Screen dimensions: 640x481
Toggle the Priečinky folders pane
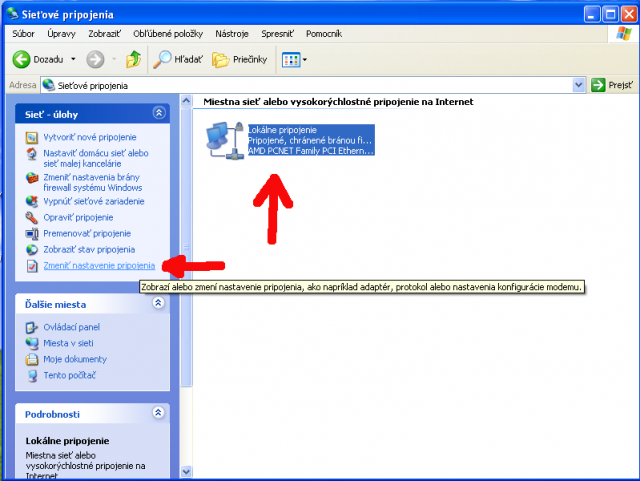(239, 60)
